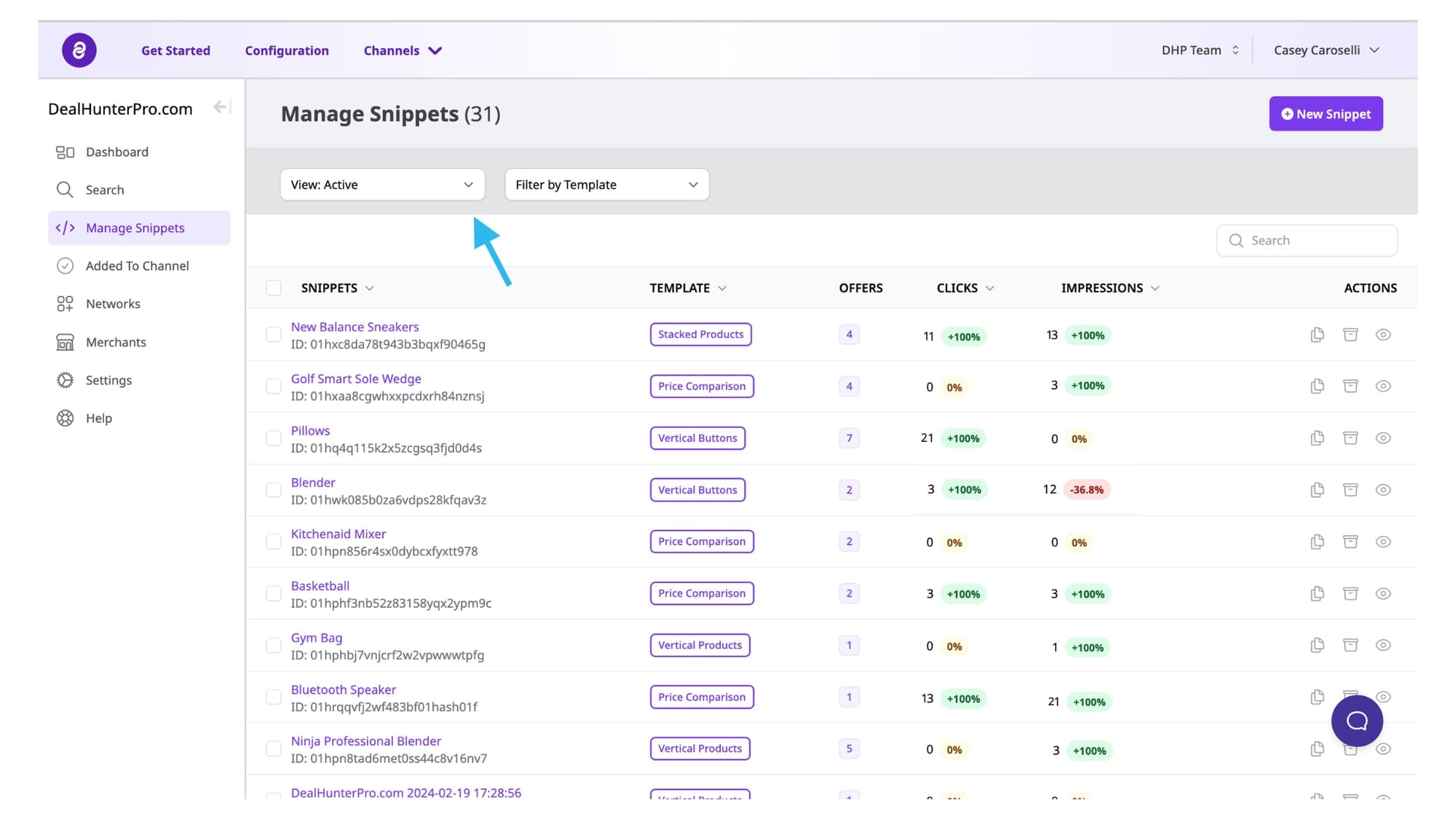
Task: Click the New Snippet button
Action: (x=1326, y=114)
